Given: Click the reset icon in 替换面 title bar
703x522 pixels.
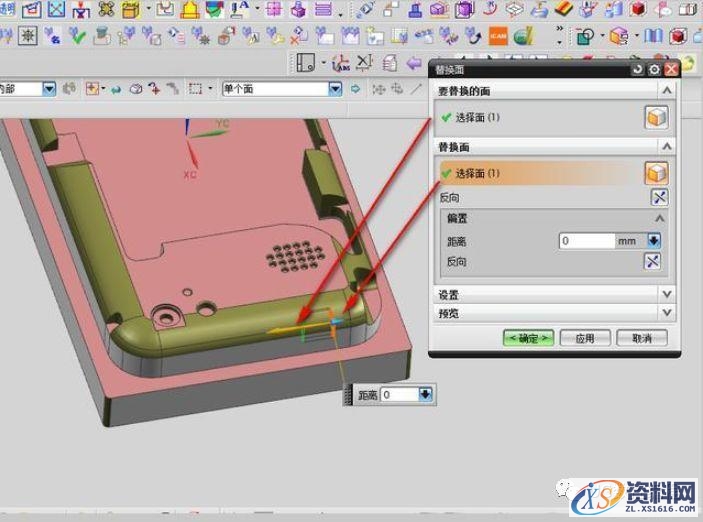Looking at the screenshot, I should click(638, 70).
